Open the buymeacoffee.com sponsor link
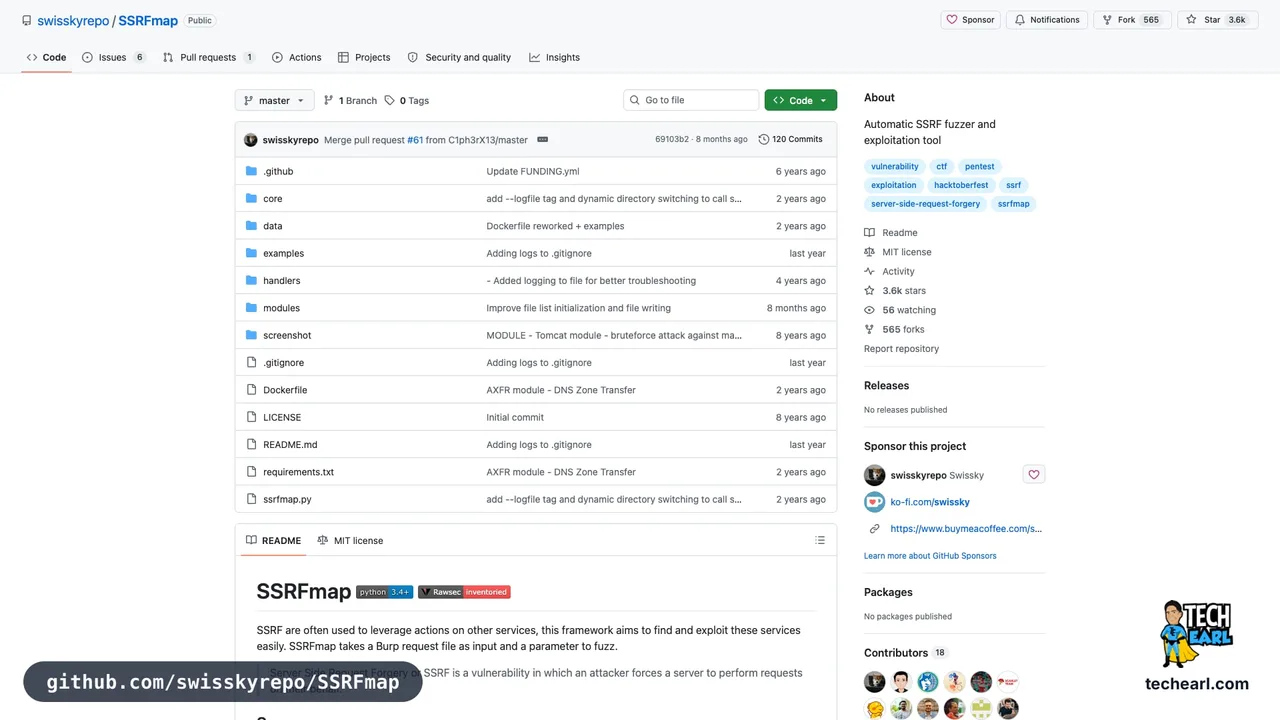The image size is (1280, 720). [x=966, y=529]
